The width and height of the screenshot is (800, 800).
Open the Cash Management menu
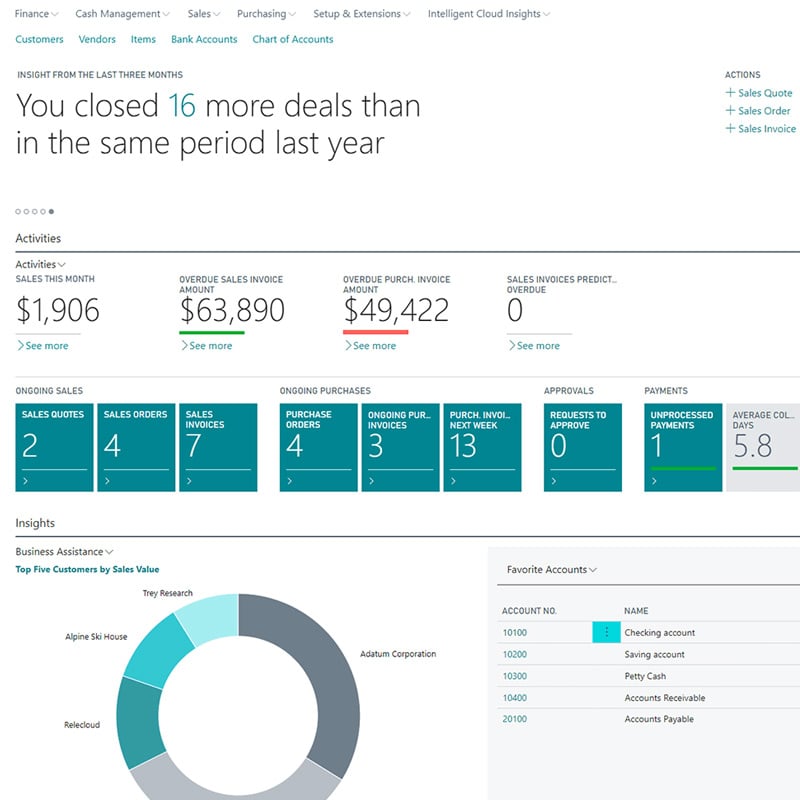[122, 14]
